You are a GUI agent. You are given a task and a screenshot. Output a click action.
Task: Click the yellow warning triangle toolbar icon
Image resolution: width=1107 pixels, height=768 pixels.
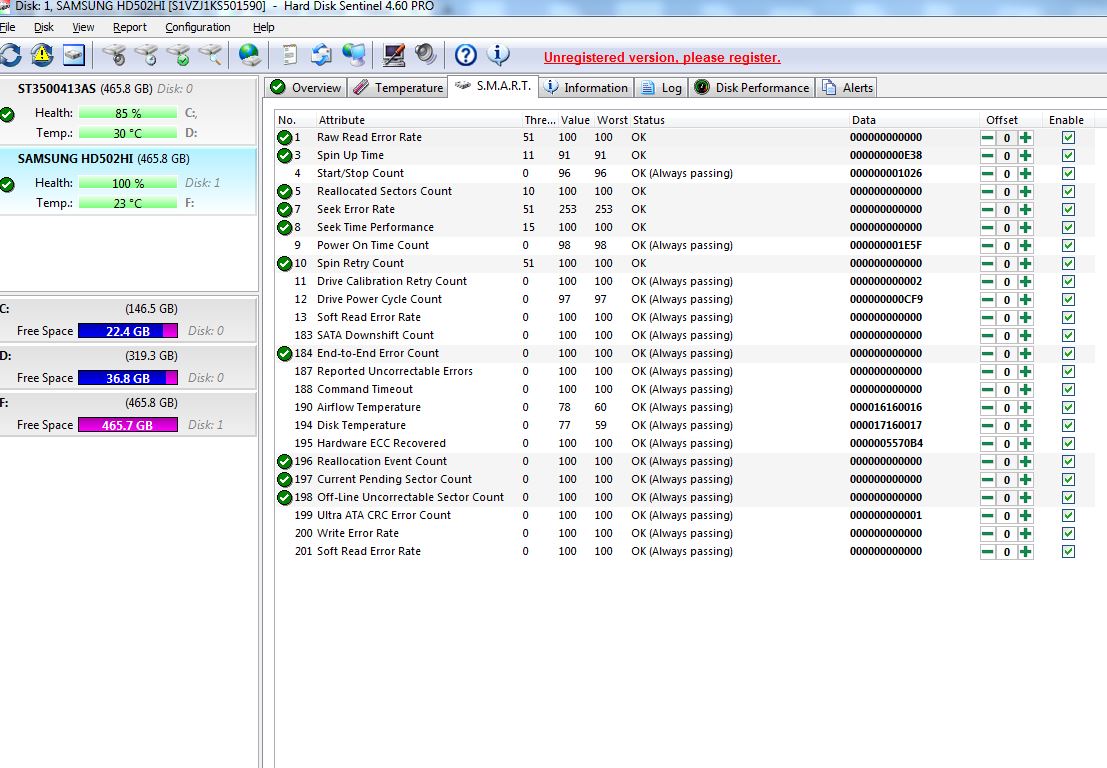point(42,54)
